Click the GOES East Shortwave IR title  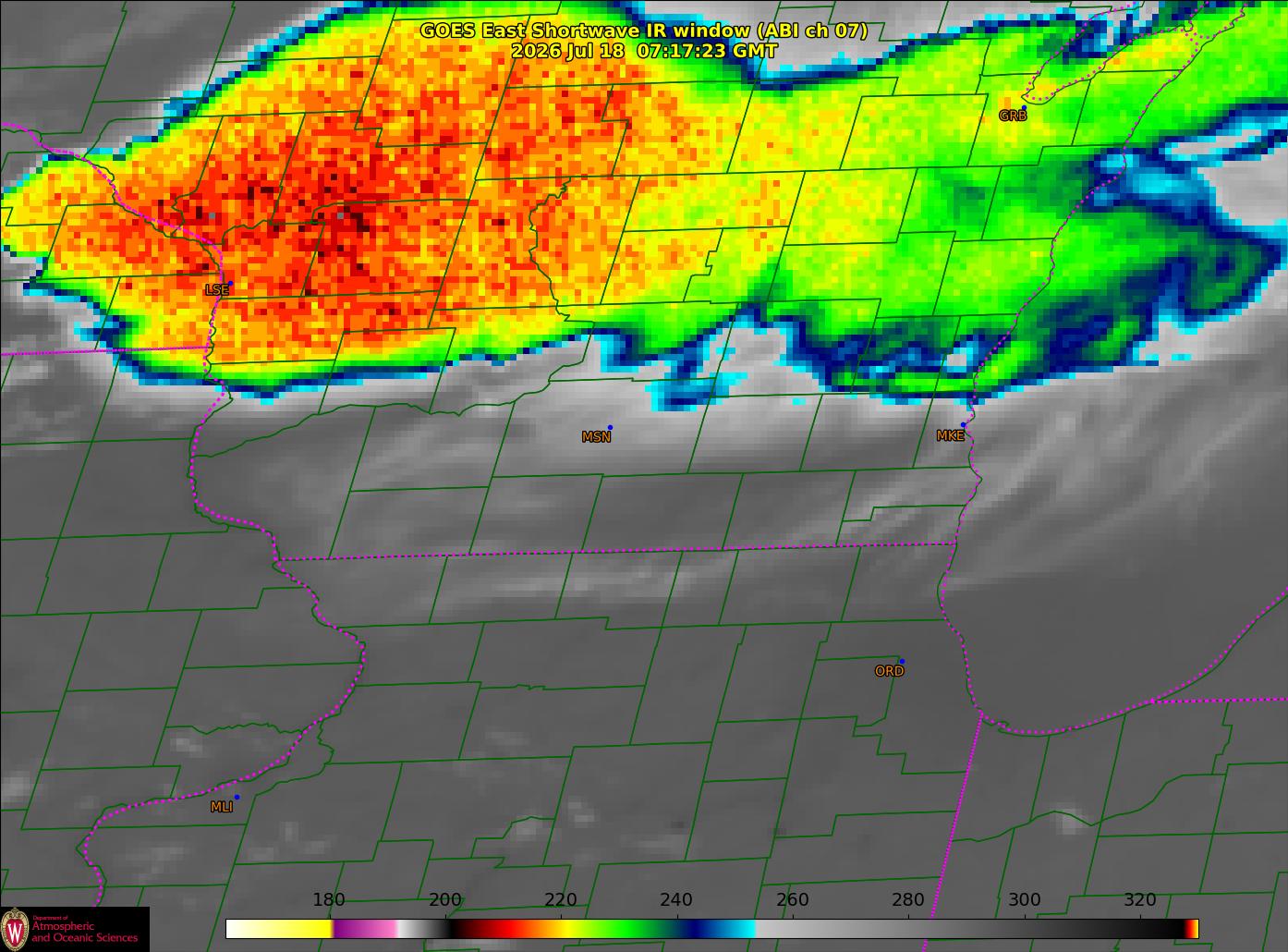(x=644, y=31)
